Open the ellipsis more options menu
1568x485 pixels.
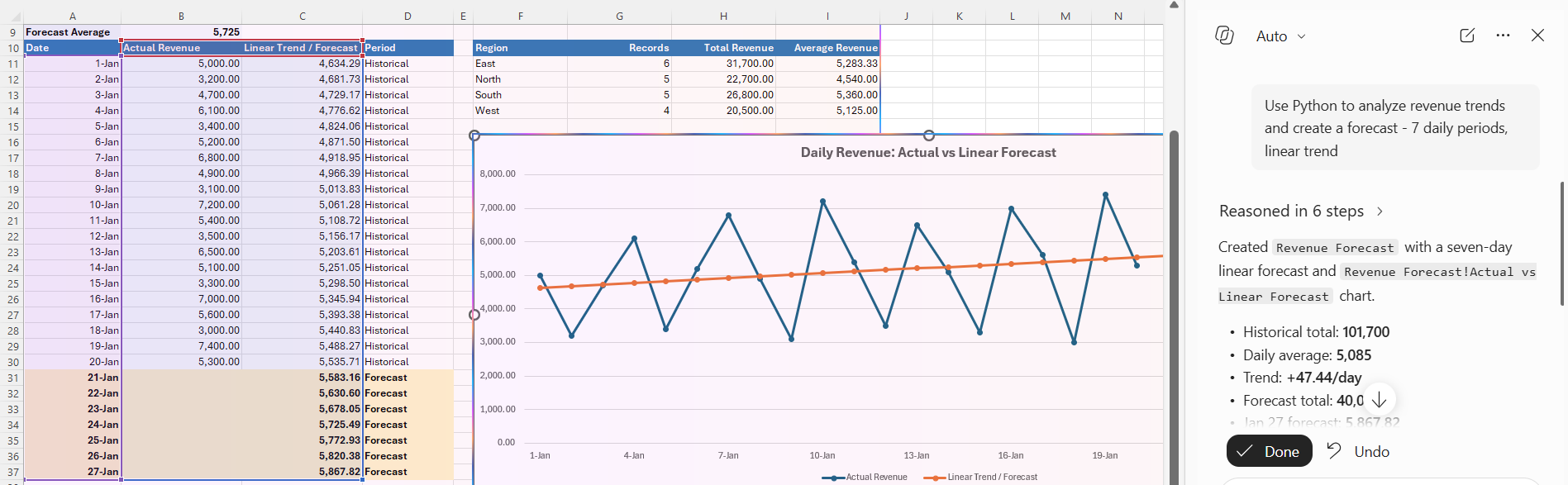1503,36
